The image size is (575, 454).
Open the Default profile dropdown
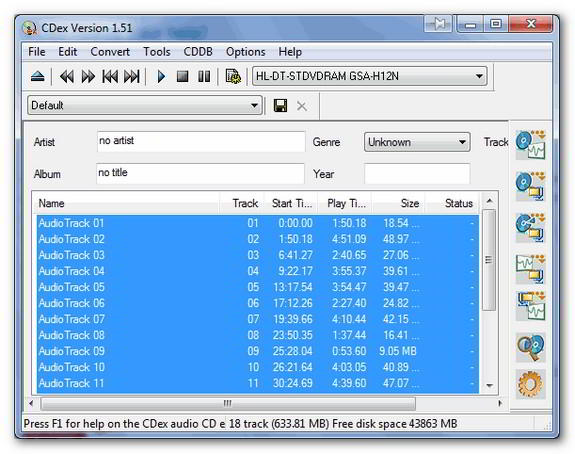[x=145, y=106]
